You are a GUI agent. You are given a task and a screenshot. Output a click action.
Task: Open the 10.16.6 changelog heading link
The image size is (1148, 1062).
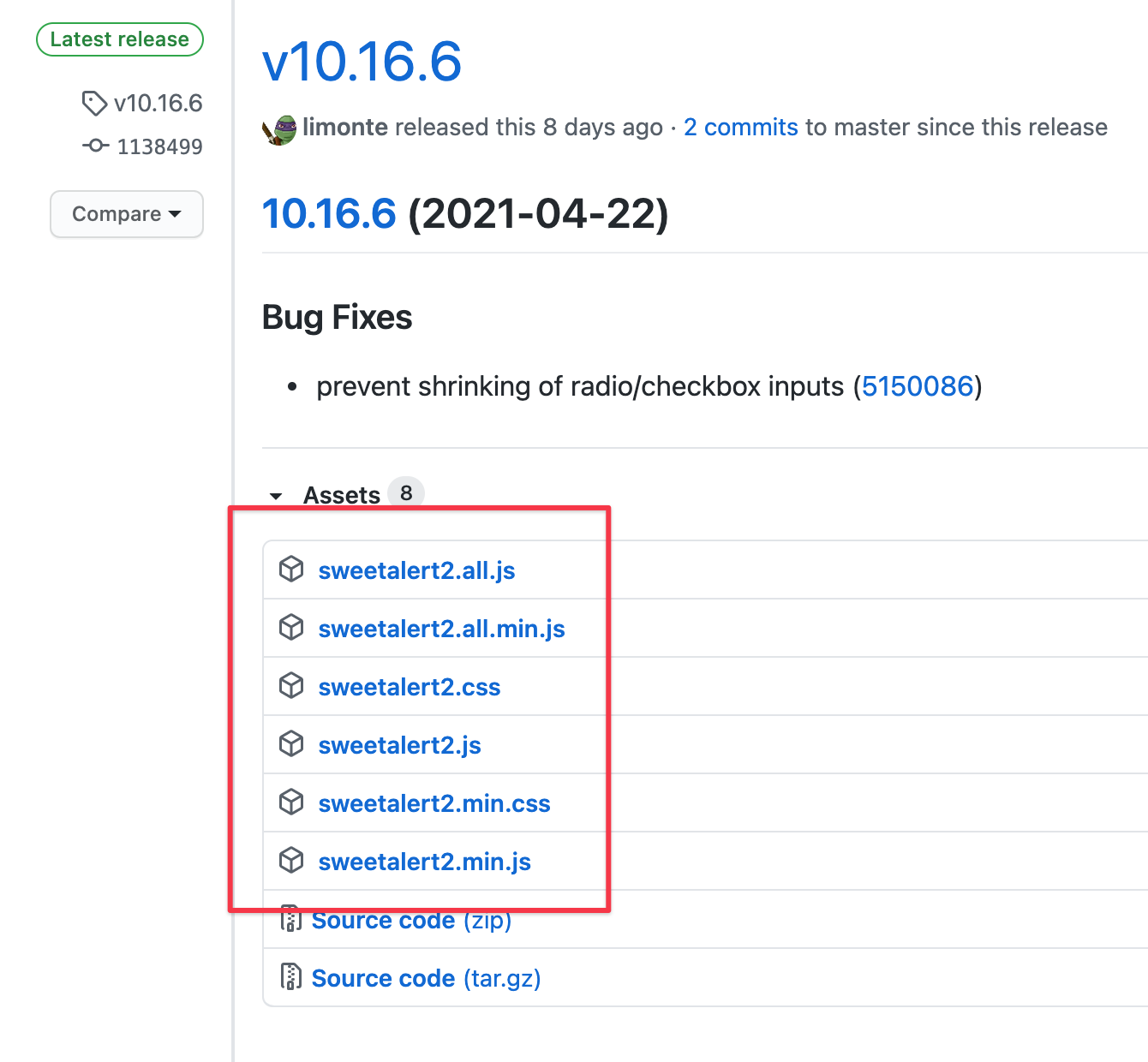point(329,213)
